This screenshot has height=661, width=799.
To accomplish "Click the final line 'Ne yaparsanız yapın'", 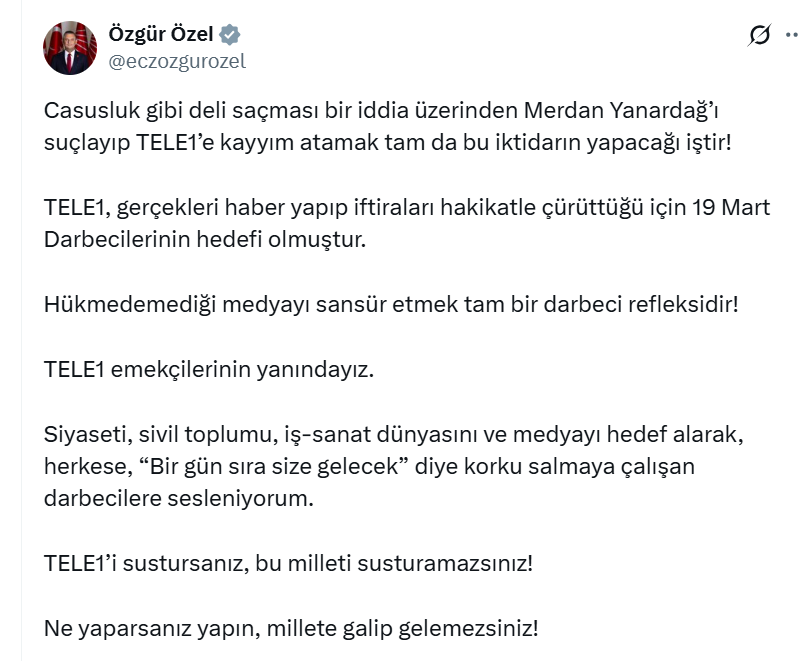I will (x=291, y=629).
